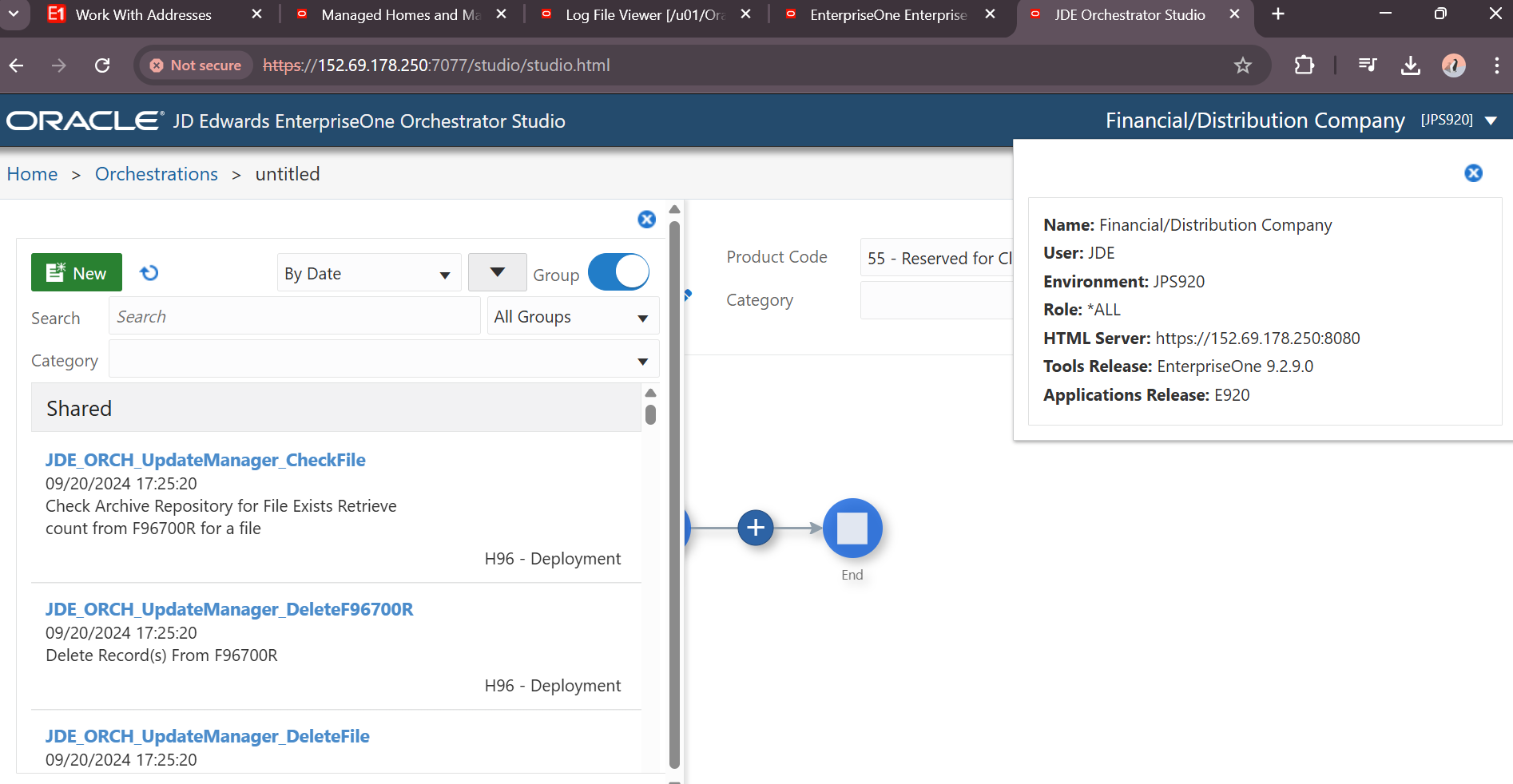Viewport: 1513px width, 784px height.
Task: Close the user info popup panel
Action: coord(1473,173)
